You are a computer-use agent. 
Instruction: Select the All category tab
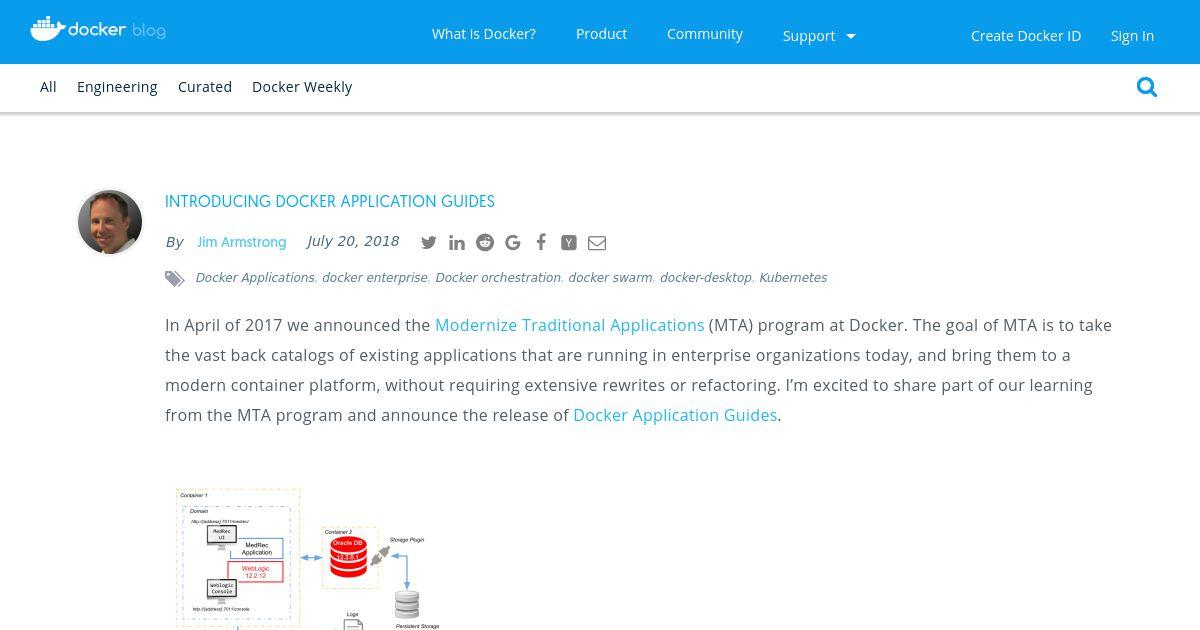coord(48,87)
